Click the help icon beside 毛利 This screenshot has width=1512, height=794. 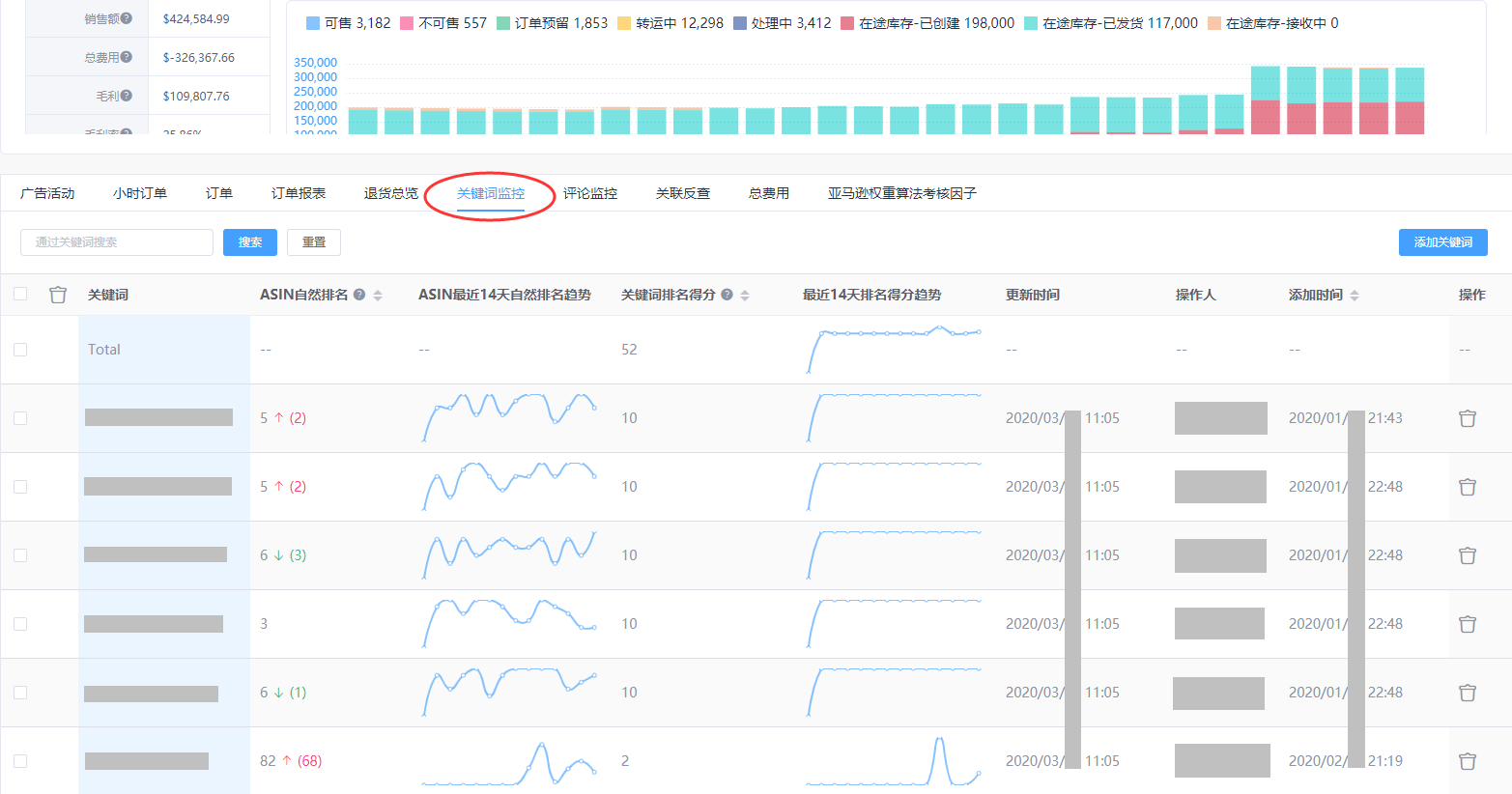click(x=127, y=96)
